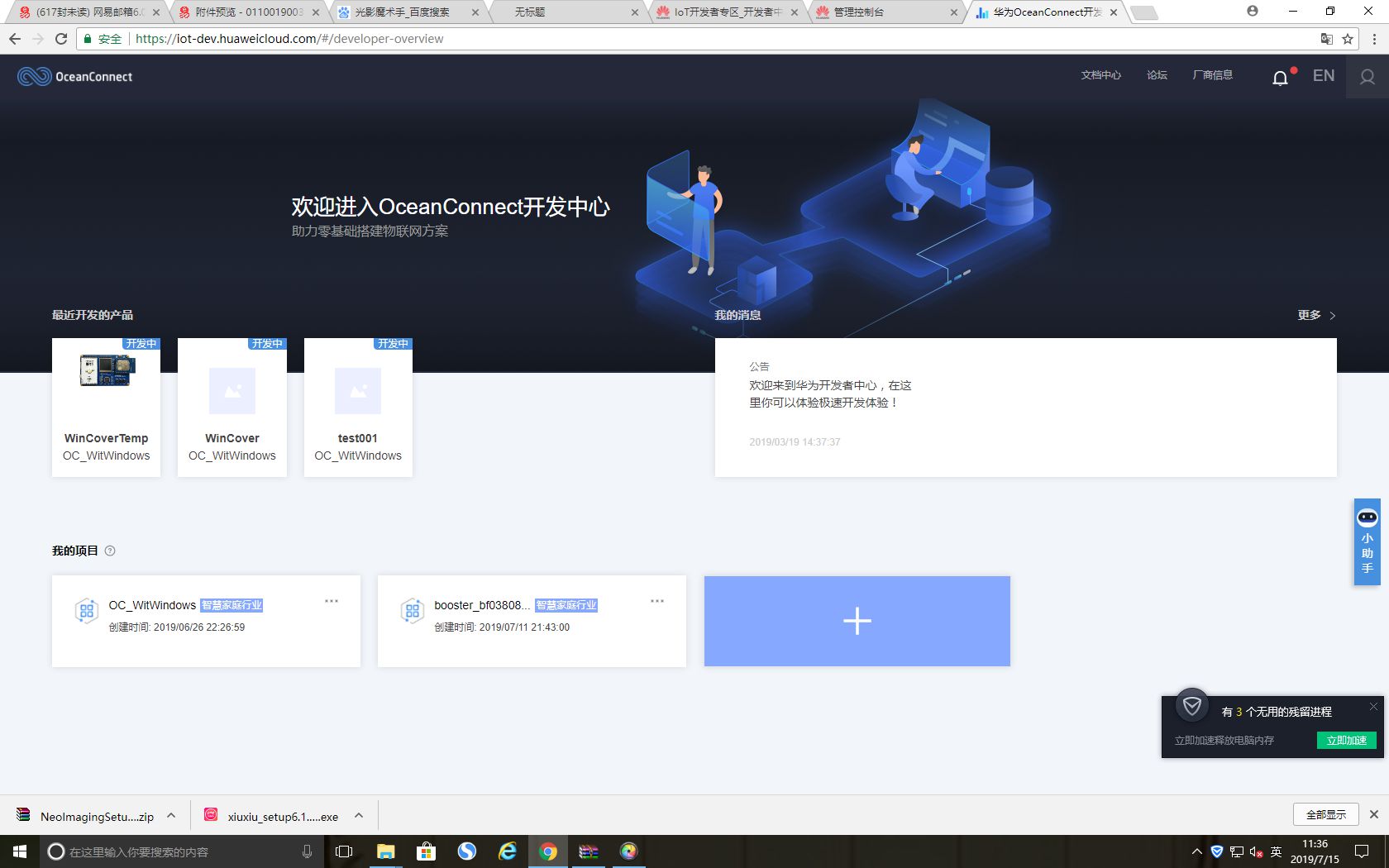
Task: Open Chrome profile icon
Action: pyautogui.click(x=1252, y=12)
